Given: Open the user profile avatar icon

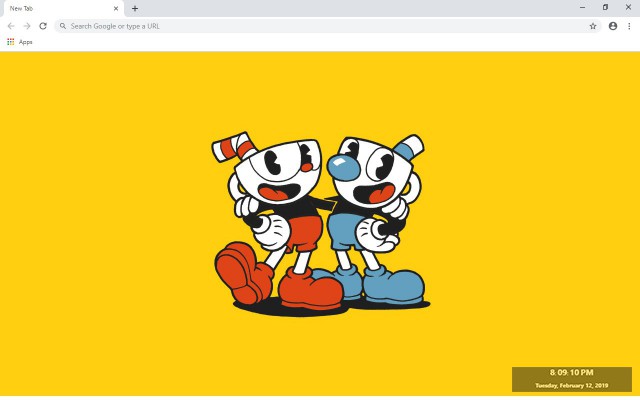Looking at the screenshot, I should (613, 26).
